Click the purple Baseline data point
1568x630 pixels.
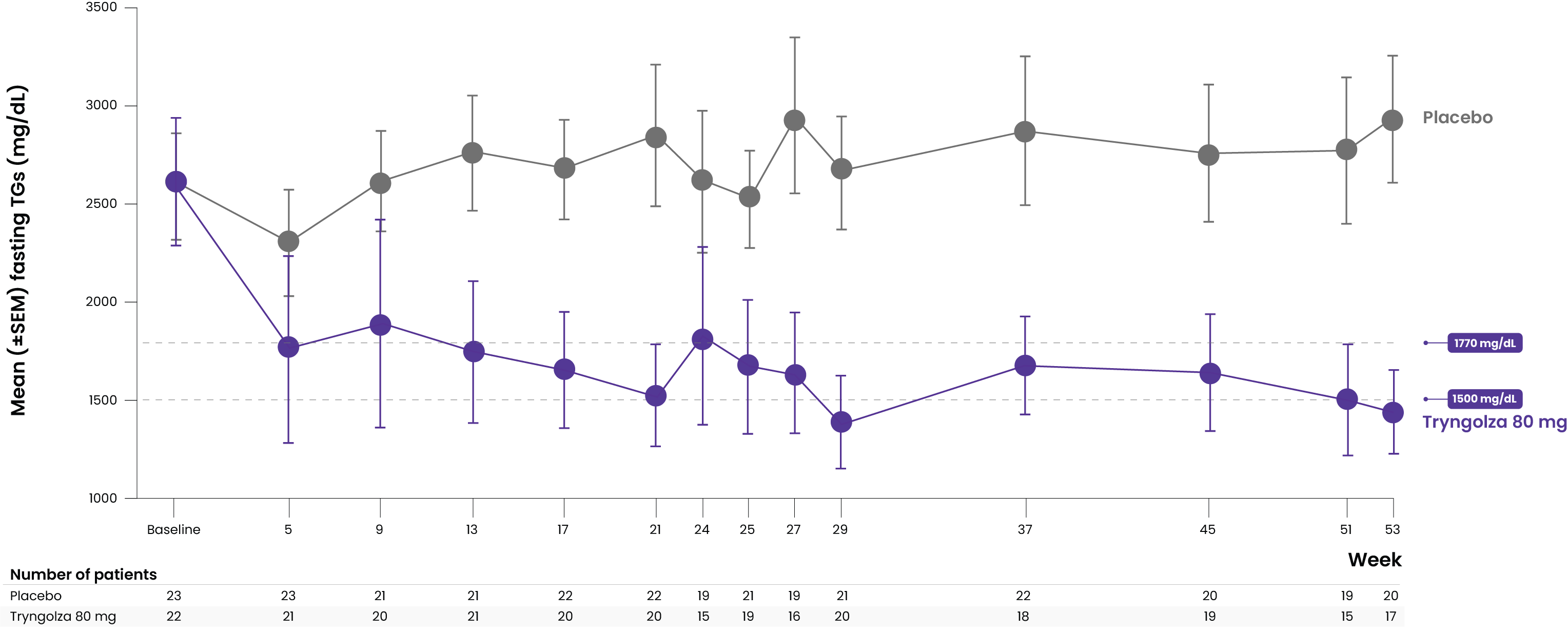pos(176,182)
